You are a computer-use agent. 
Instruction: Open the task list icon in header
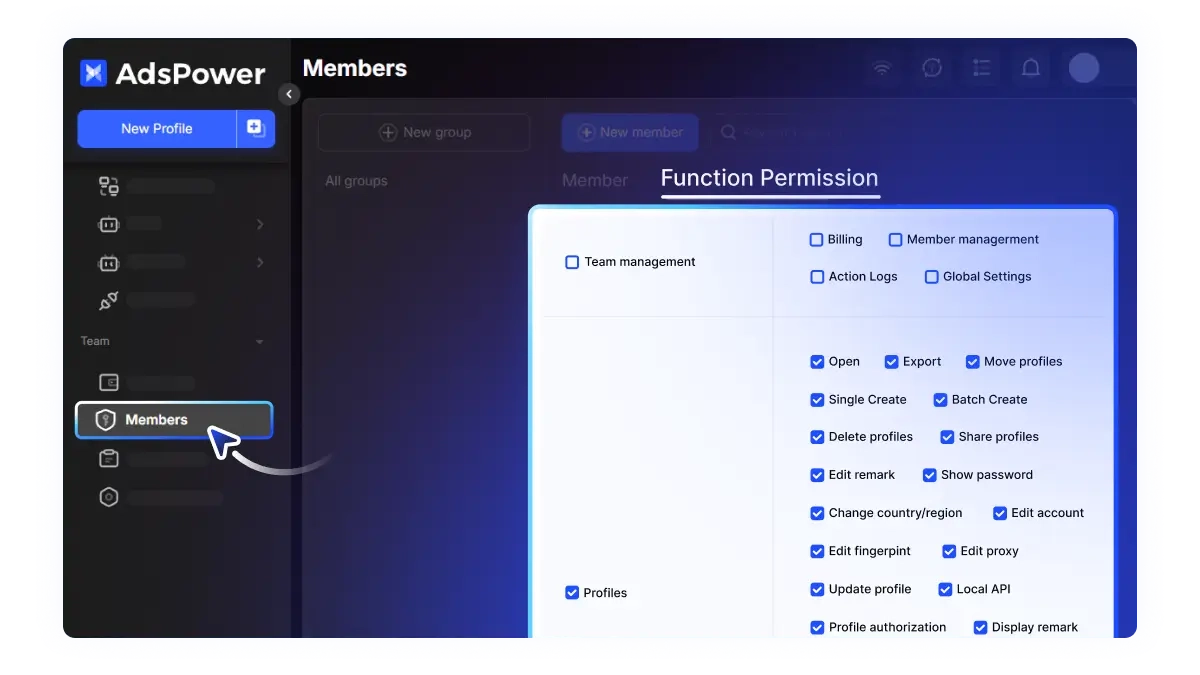click(981, 68)
